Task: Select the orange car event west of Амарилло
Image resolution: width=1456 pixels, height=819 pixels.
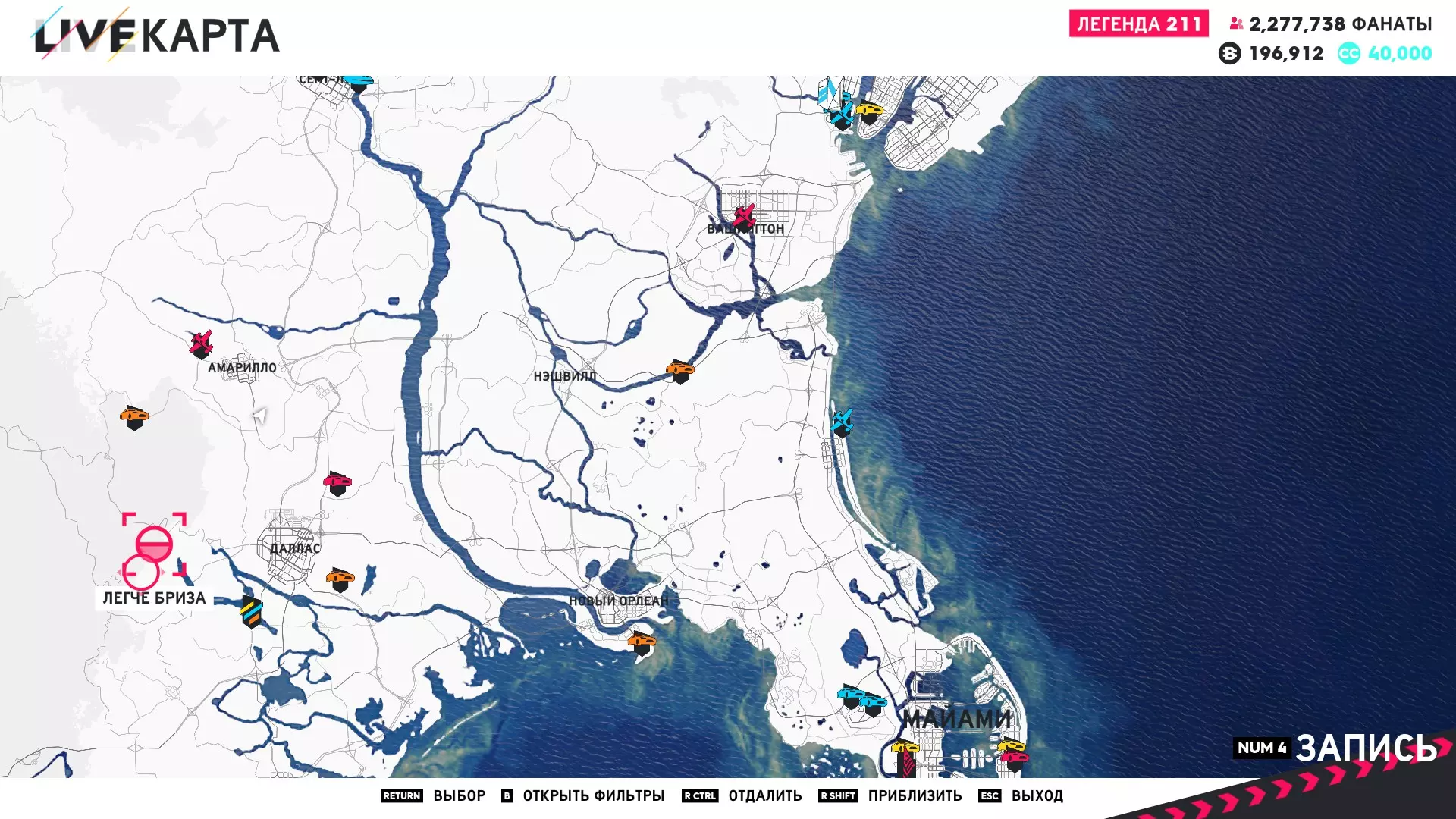Action: coord(134,417)
